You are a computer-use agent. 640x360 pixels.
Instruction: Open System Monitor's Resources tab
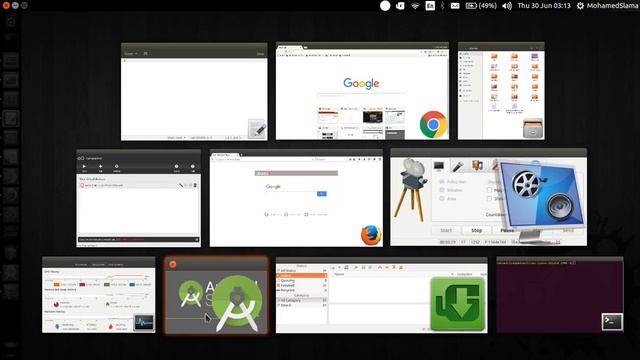pyautogui.click(x=98, y=264)
